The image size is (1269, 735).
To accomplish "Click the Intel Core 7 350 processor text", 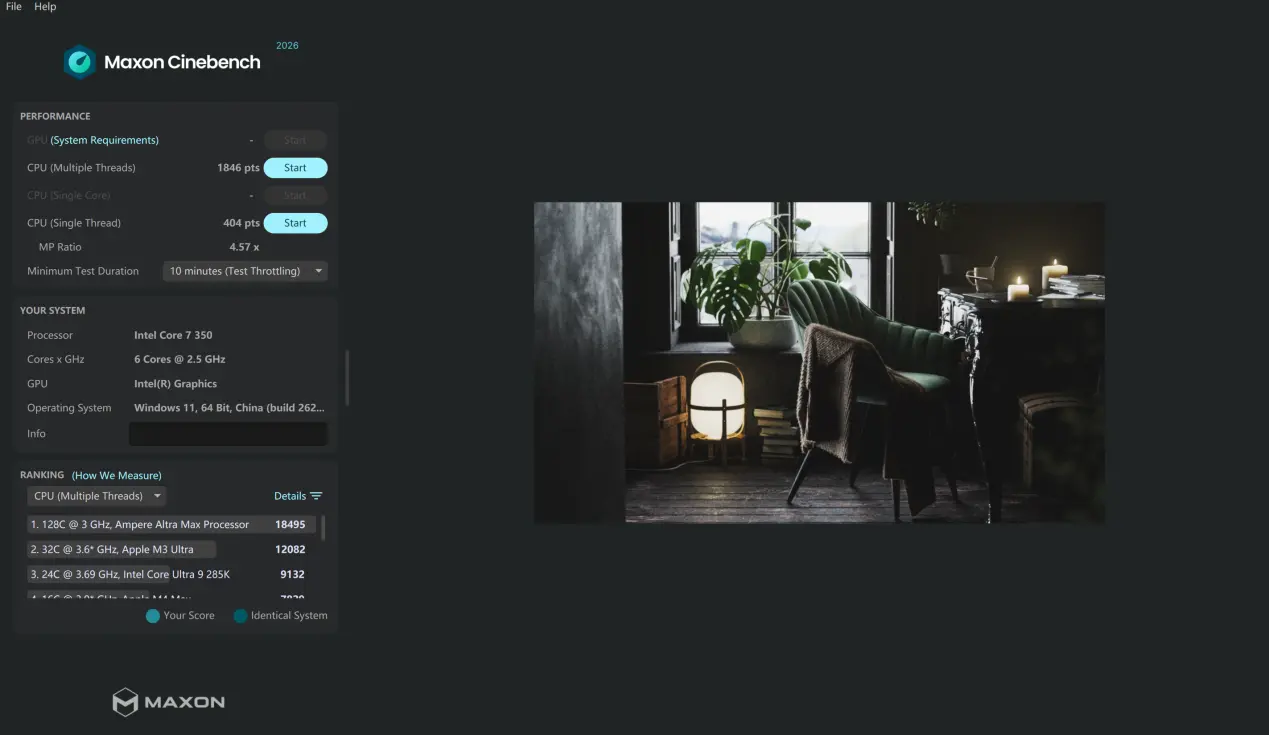I will point(173,335).
